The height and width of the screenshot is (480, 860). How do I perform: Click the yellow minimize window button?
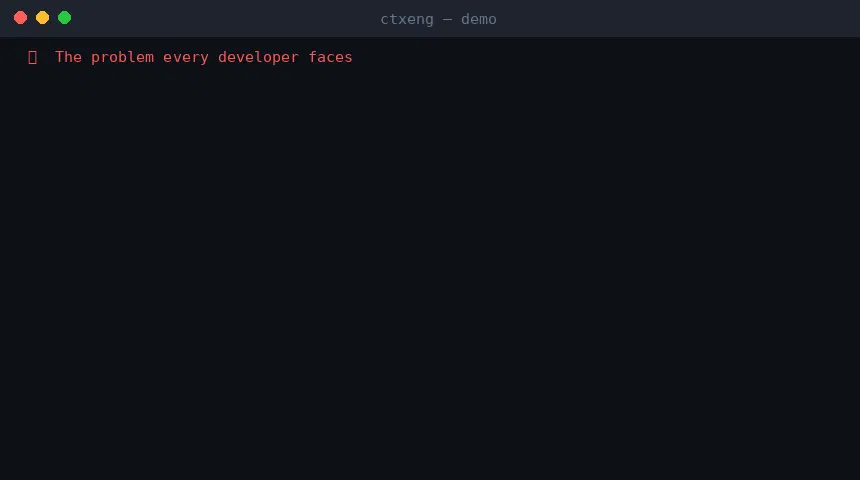42,18
